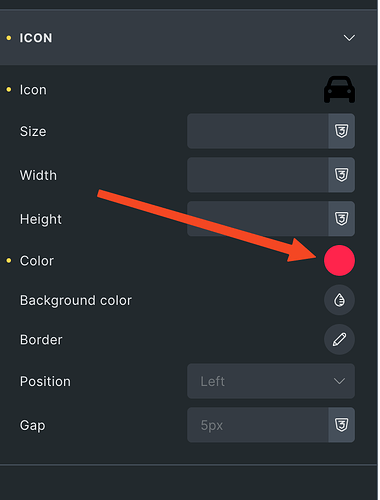This screenshot has width=380, height=500.
Task: Click the CSS icon beside Size
Action: click(x=342, y=131)
